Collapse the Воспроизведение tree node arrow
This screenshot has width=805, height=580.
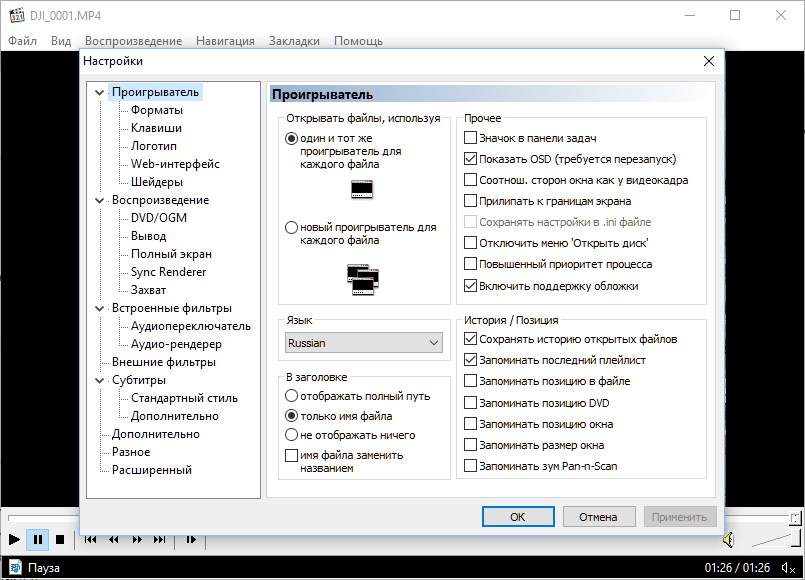100,201
